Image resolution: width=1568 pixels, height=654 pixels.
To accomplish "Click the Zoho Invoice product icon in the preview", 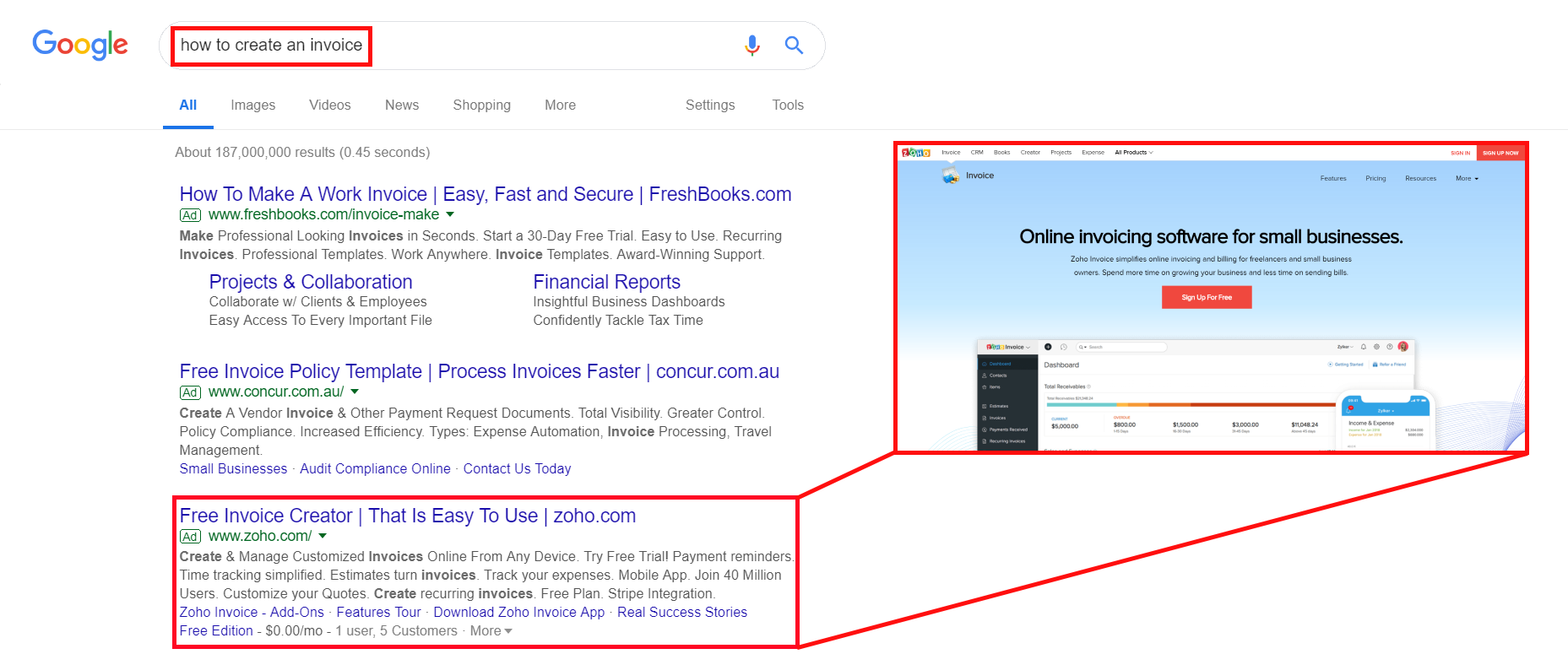I will click(x=951, y=176).
